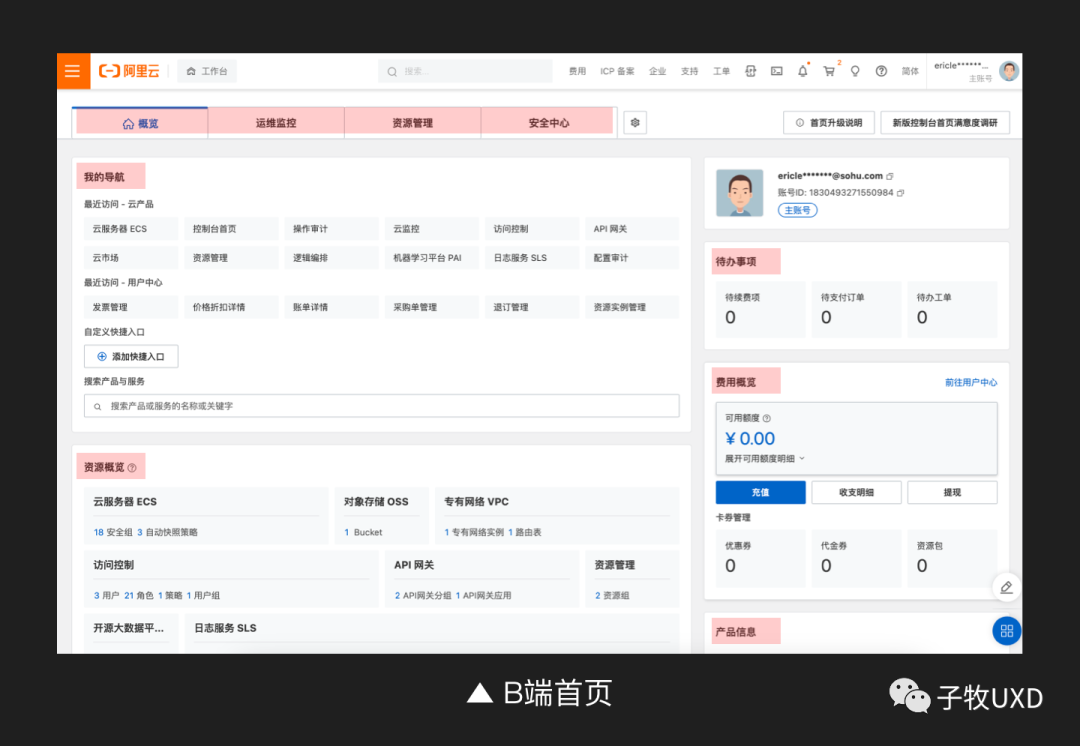Switch language via 简体

pos(910,71)
